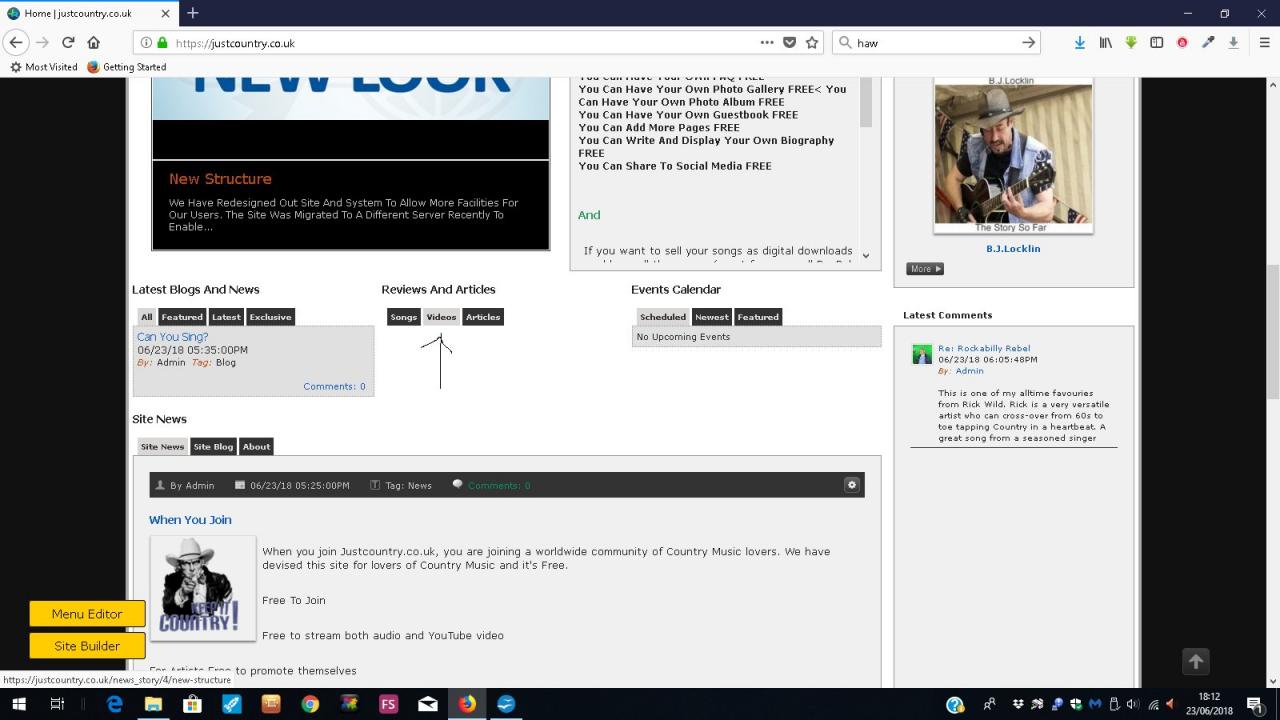Open Google Chrome from the taskbar
This screenshot has width=1280, height=720.
310,704
